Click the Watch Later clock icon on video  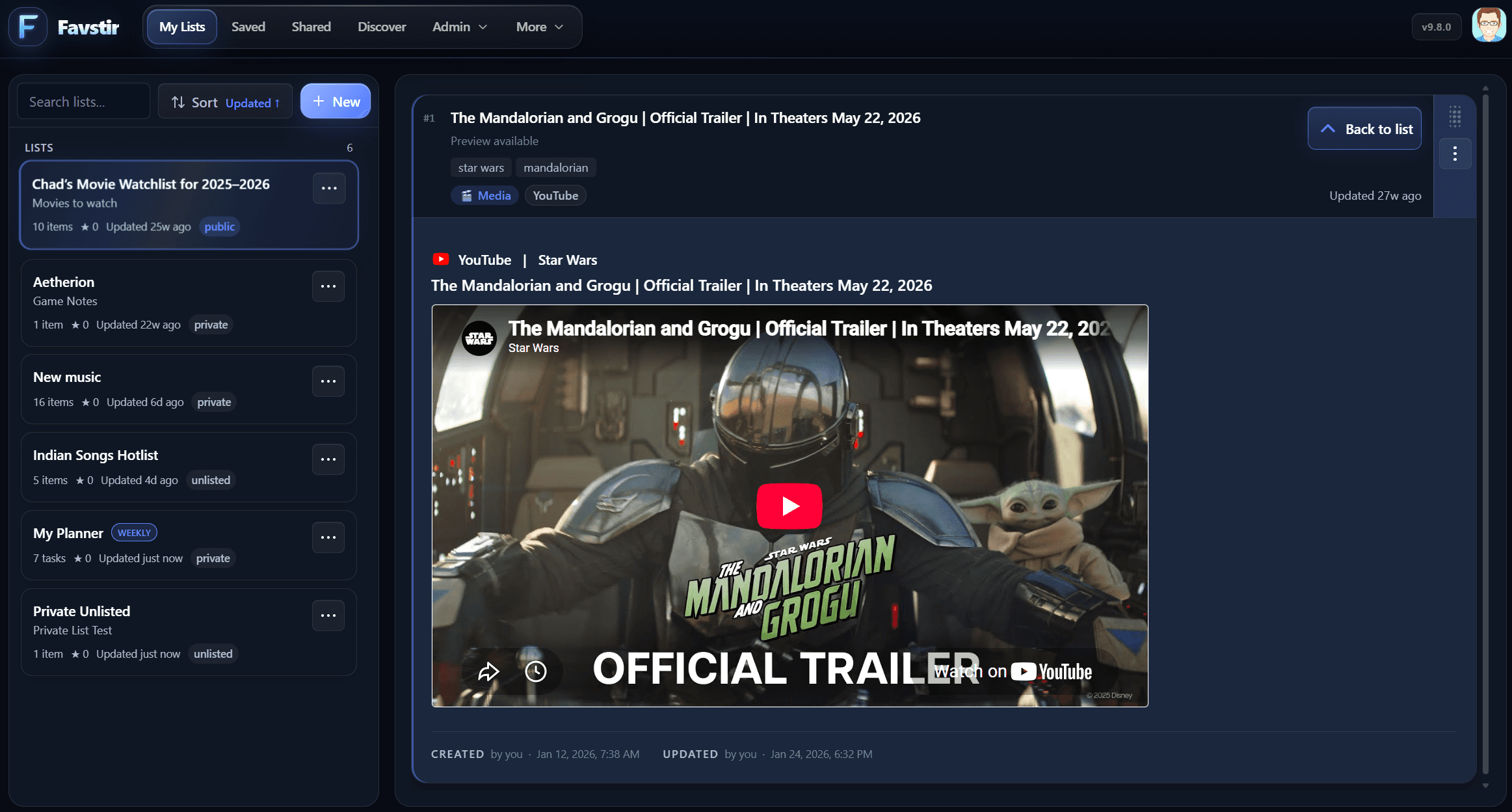click(x=536, y=671)
